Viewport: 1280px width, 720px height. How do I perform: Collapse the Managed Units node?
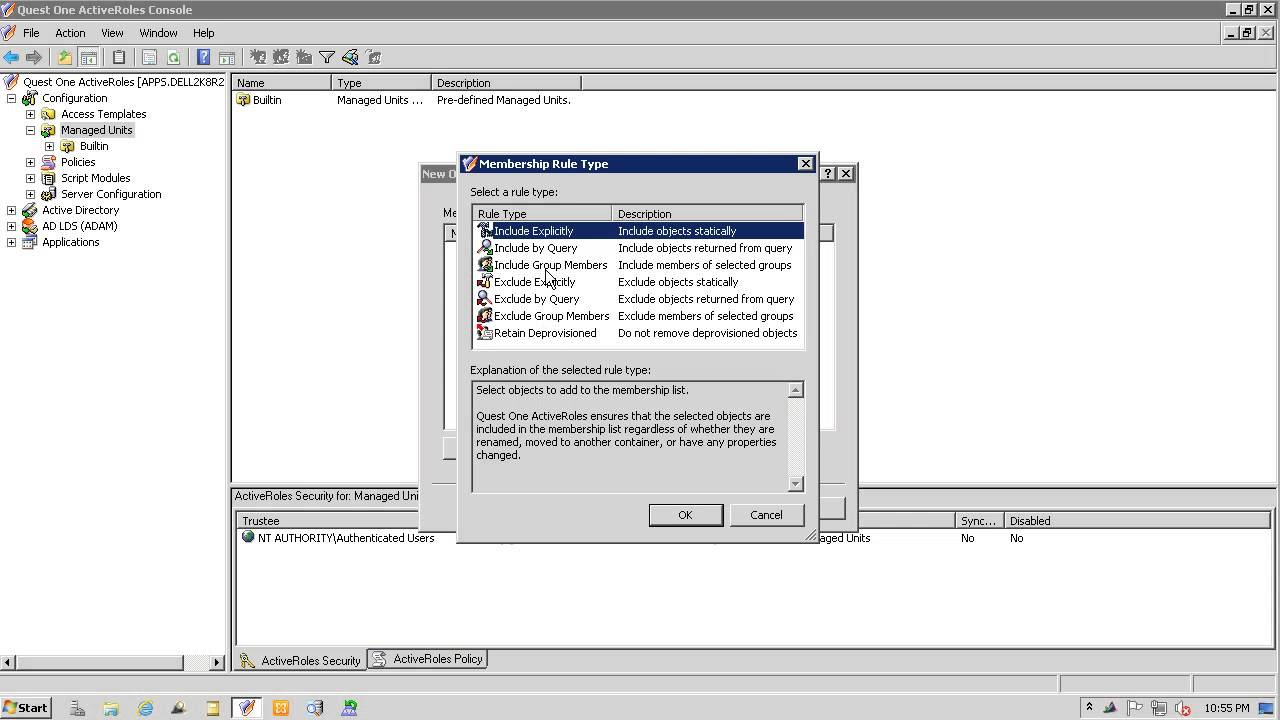coord(30,130)
